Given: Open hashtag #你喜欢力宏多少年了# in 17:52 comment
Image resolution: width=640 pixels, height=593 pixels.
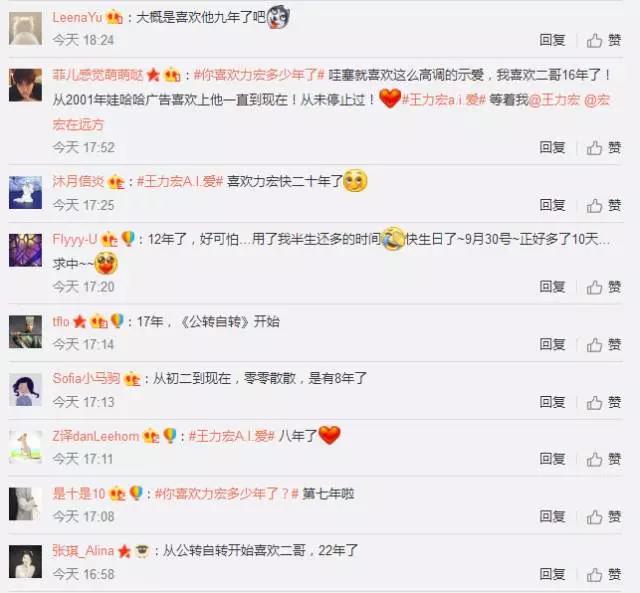Looking at the screenshot, I should click(x=259, y=75).
